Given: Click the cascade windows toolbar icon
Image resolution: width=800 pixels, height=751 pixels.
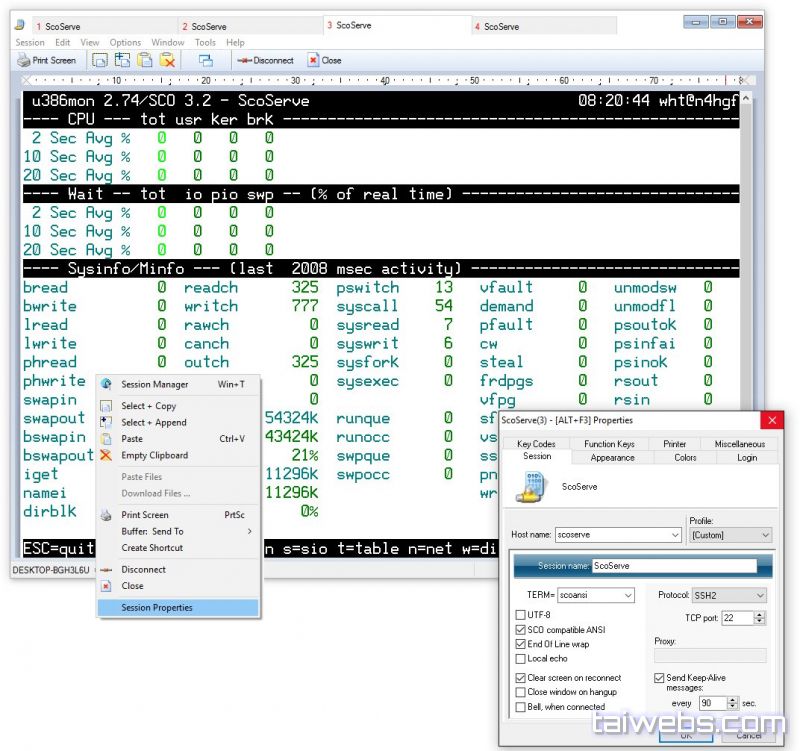Looking at the screenshot, I should point(206,60).
